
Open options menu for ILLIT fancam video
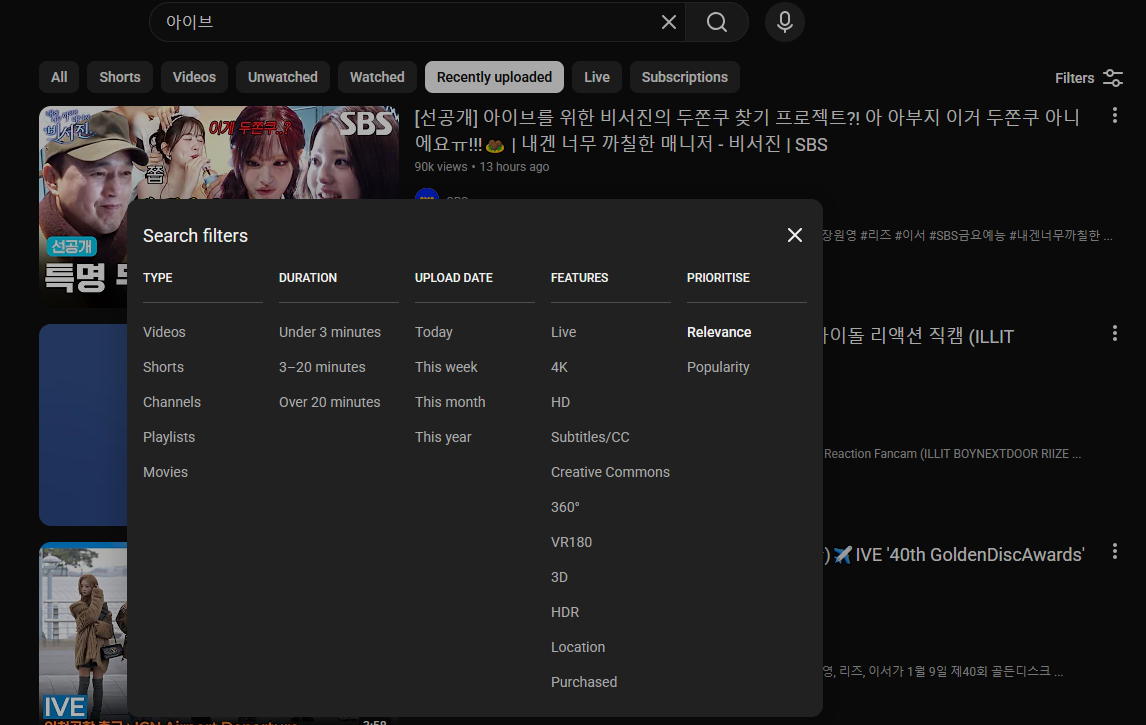click(x=1115, y=334)
